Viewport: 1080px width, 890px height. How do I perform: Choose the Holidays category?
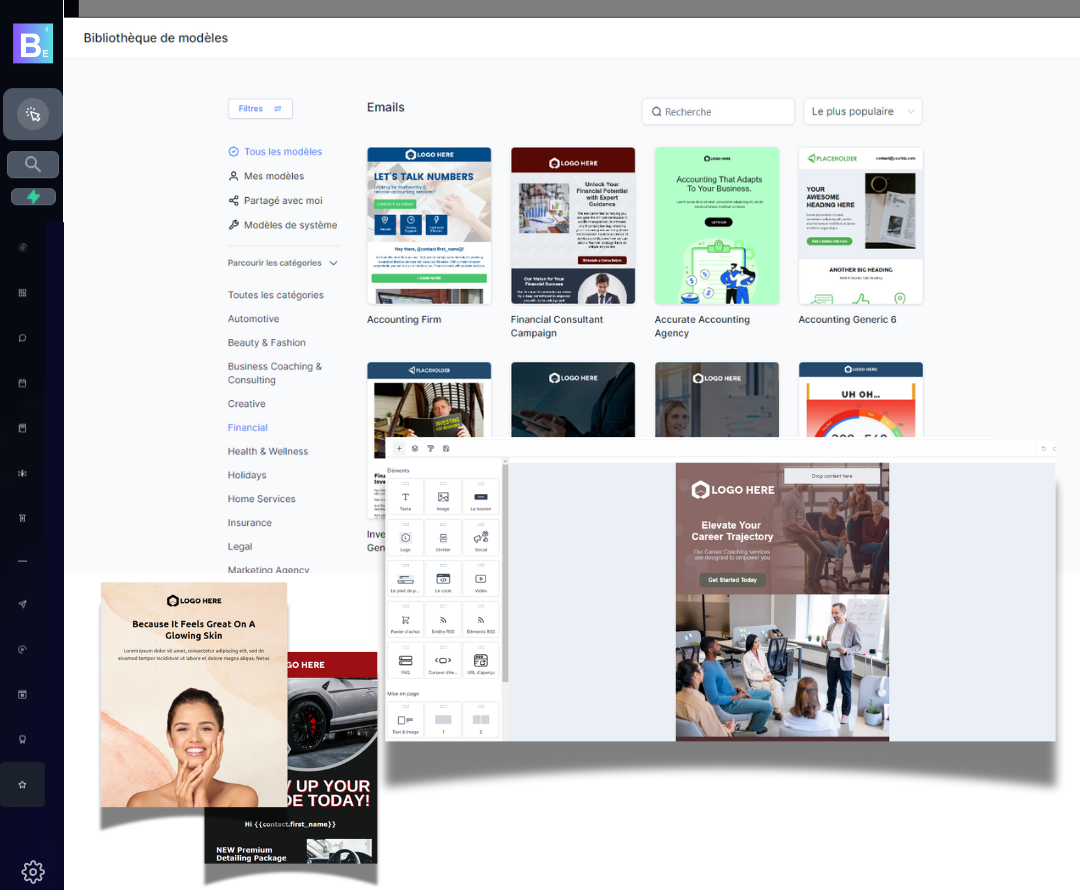click(x=247, y=475)
